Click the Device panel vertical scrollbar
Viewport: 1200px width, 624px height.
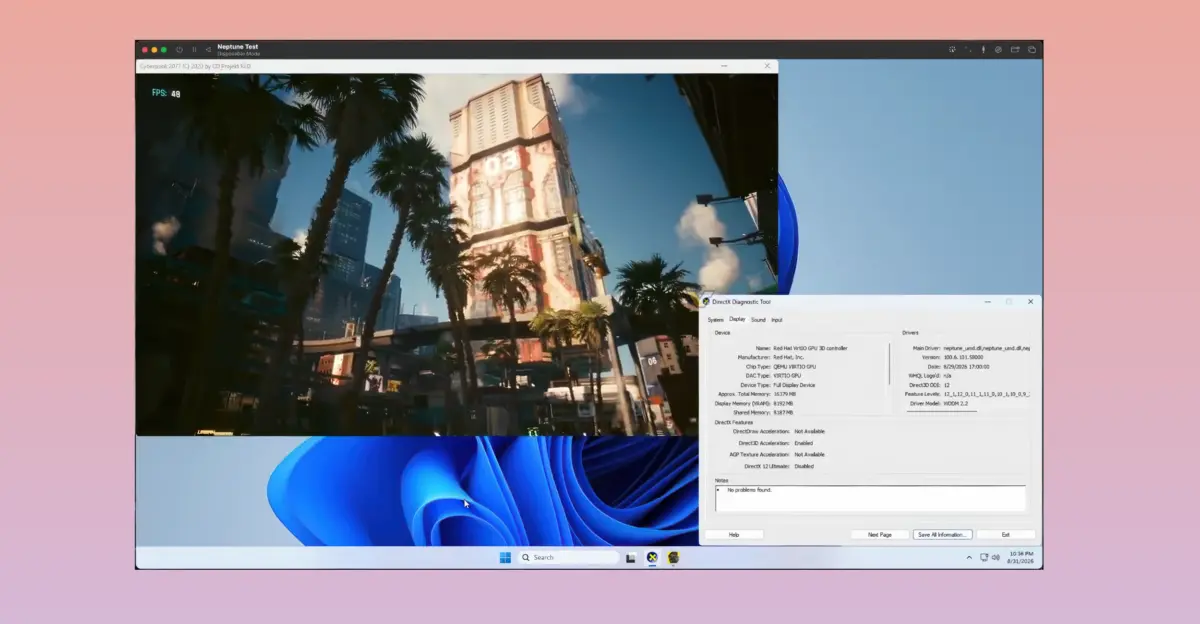coord(889,365)
